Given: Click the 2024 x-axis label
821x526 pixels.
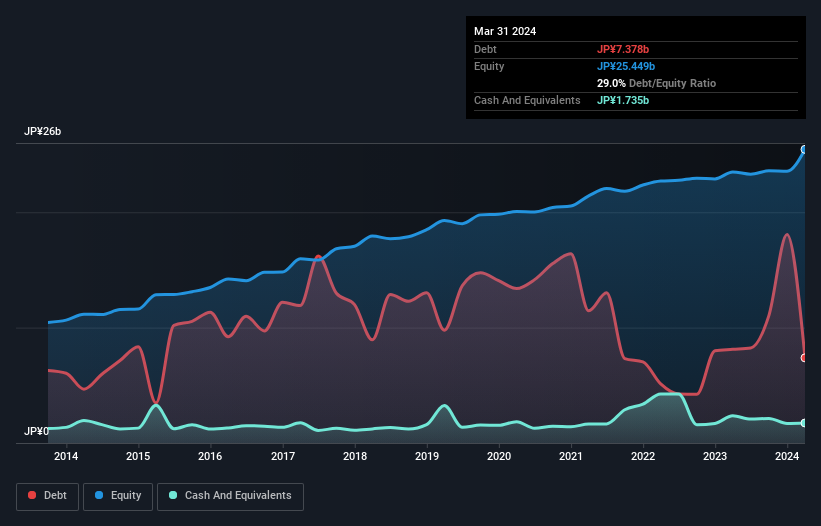Looking at the screenshot, I should click(787, 456).
